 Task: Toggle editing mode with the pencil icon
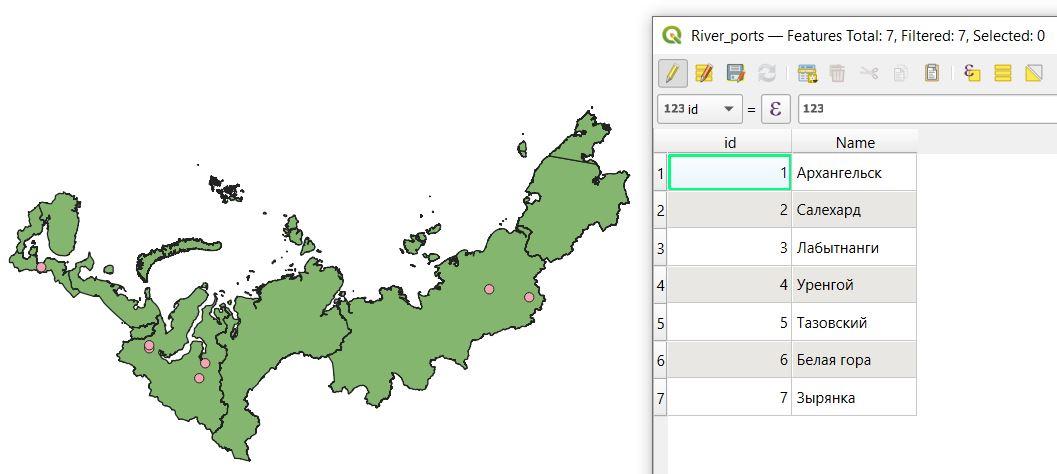point(672,73)
